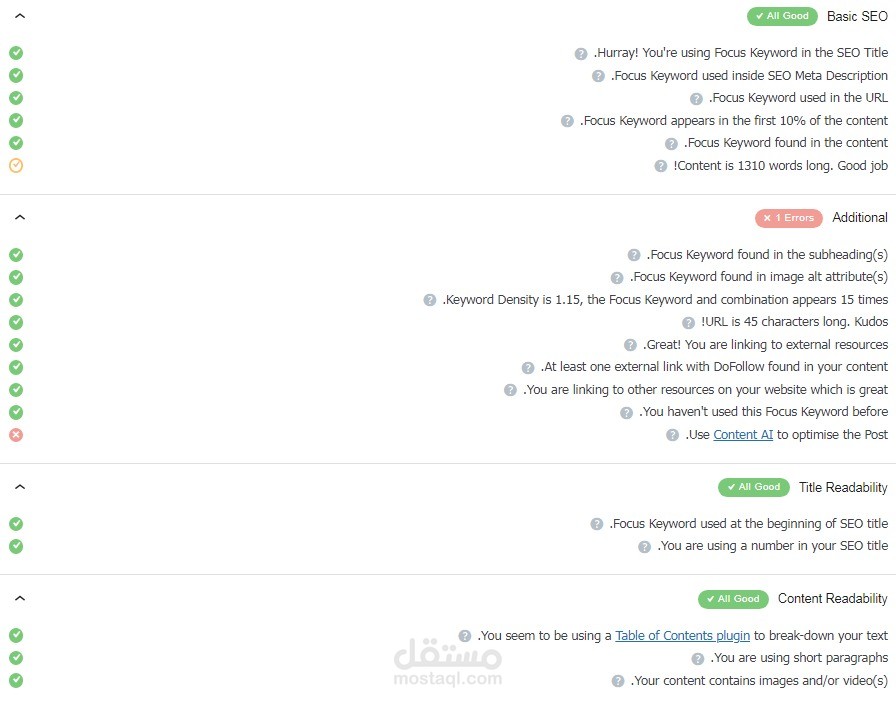Click orange status icon for 1310 words row

16,166
